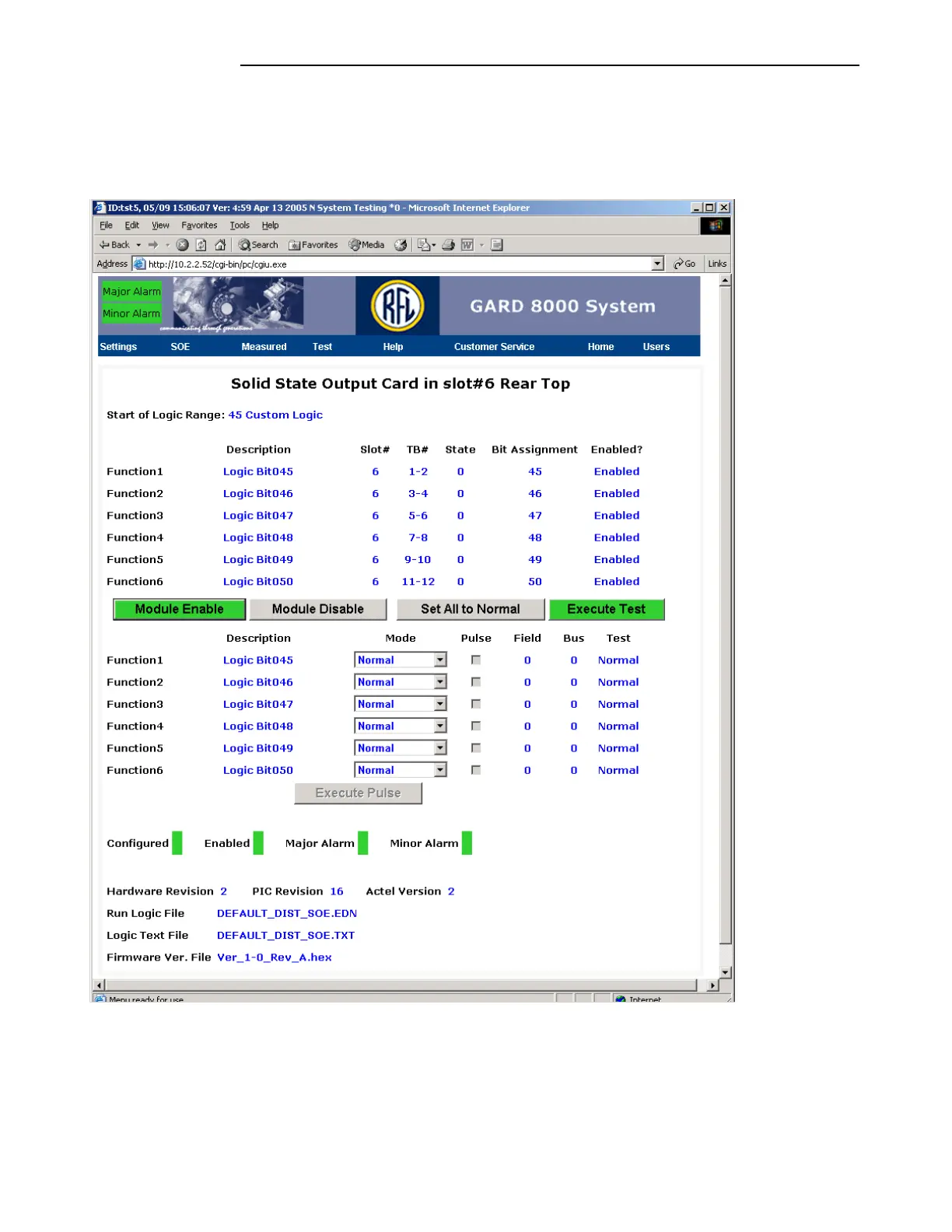
Task: Click the horizontal scrollbar right arrow
Action: (x=712, y=985)
